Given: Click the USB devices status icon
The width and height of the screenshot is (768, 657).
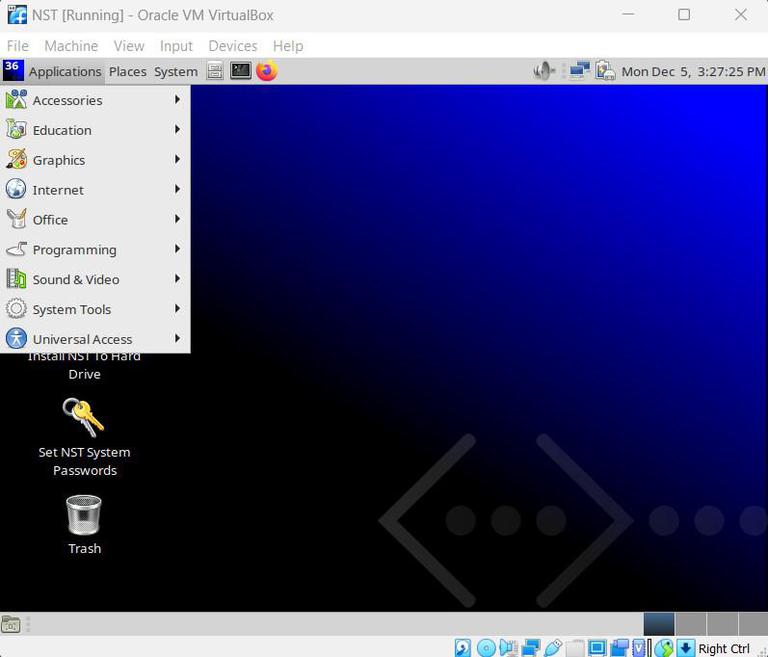Looking at the screenshot, I should 553,648.
